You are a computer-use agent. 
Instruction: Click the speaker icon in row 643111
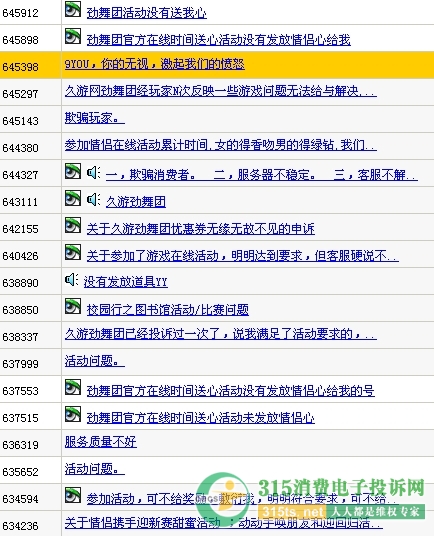[x=93, y=199]
